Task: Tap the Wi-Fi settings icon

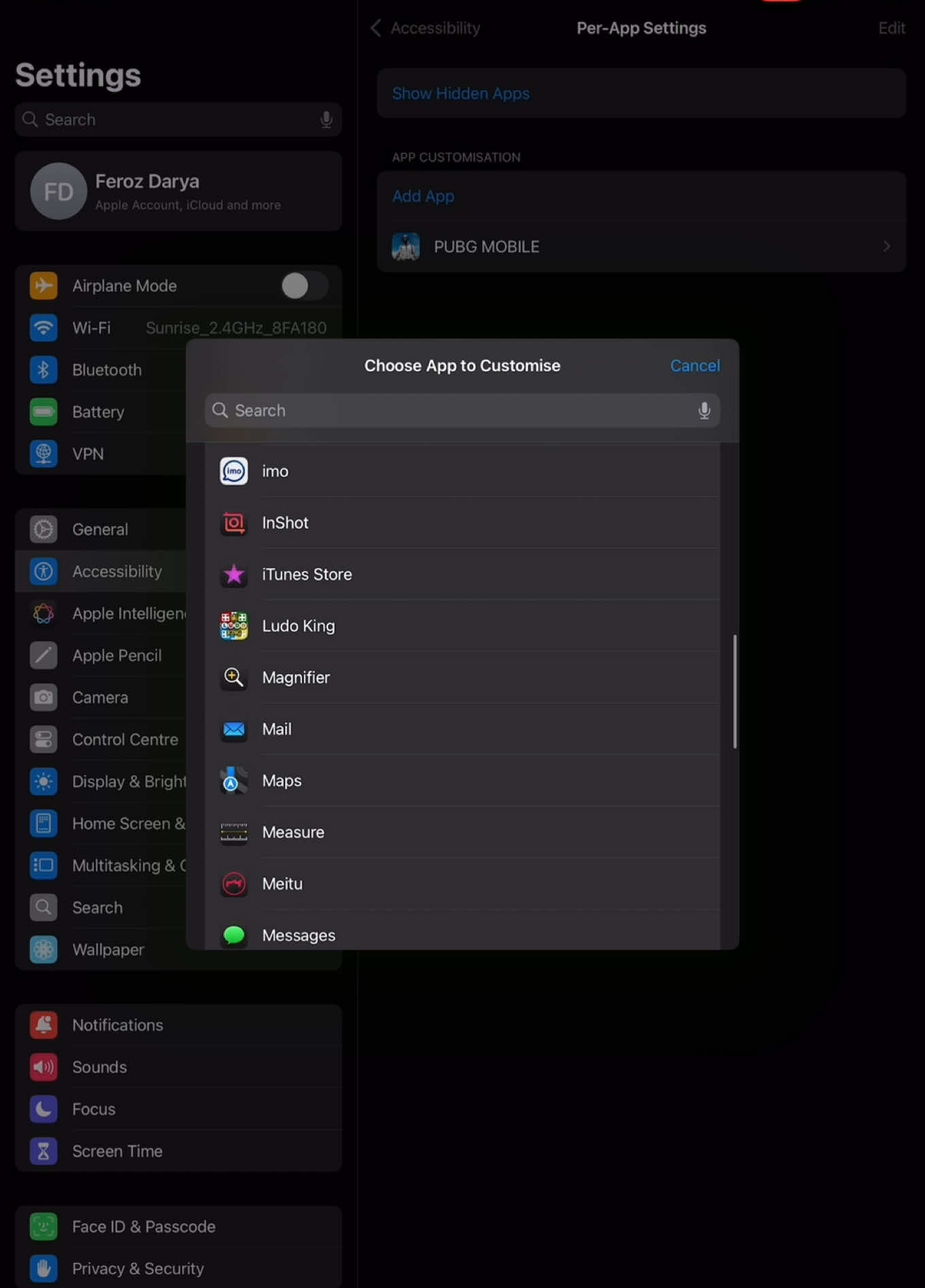Action: tap(44, 328)
